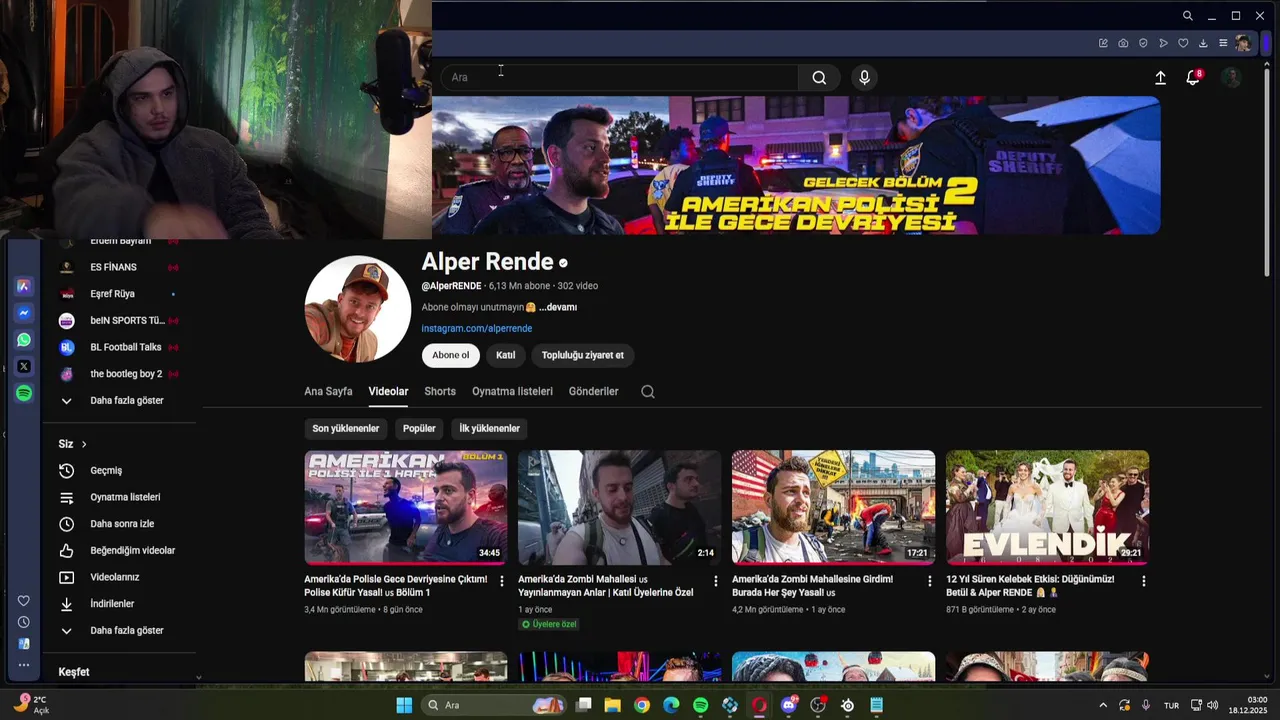1280x720 pixels.
Task: Open Aria AI in Opera sidebar
Action: [x=24, y=286]
